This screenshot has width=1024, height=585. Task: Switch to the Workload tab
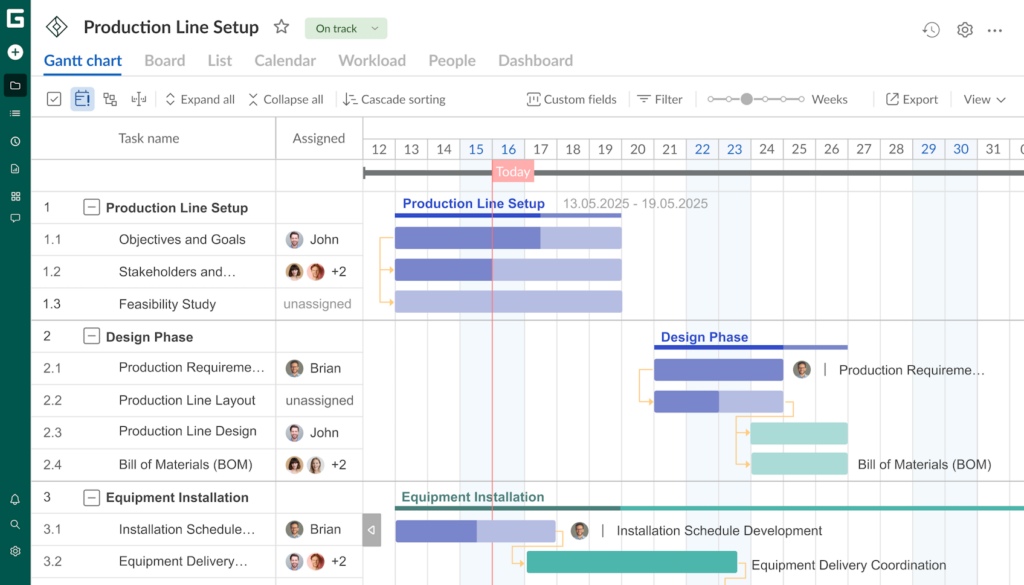point(372,61)
